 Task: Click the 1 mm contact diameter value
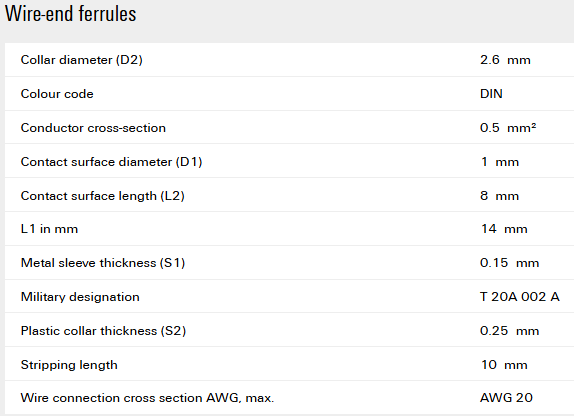click(x=500, y=162)
